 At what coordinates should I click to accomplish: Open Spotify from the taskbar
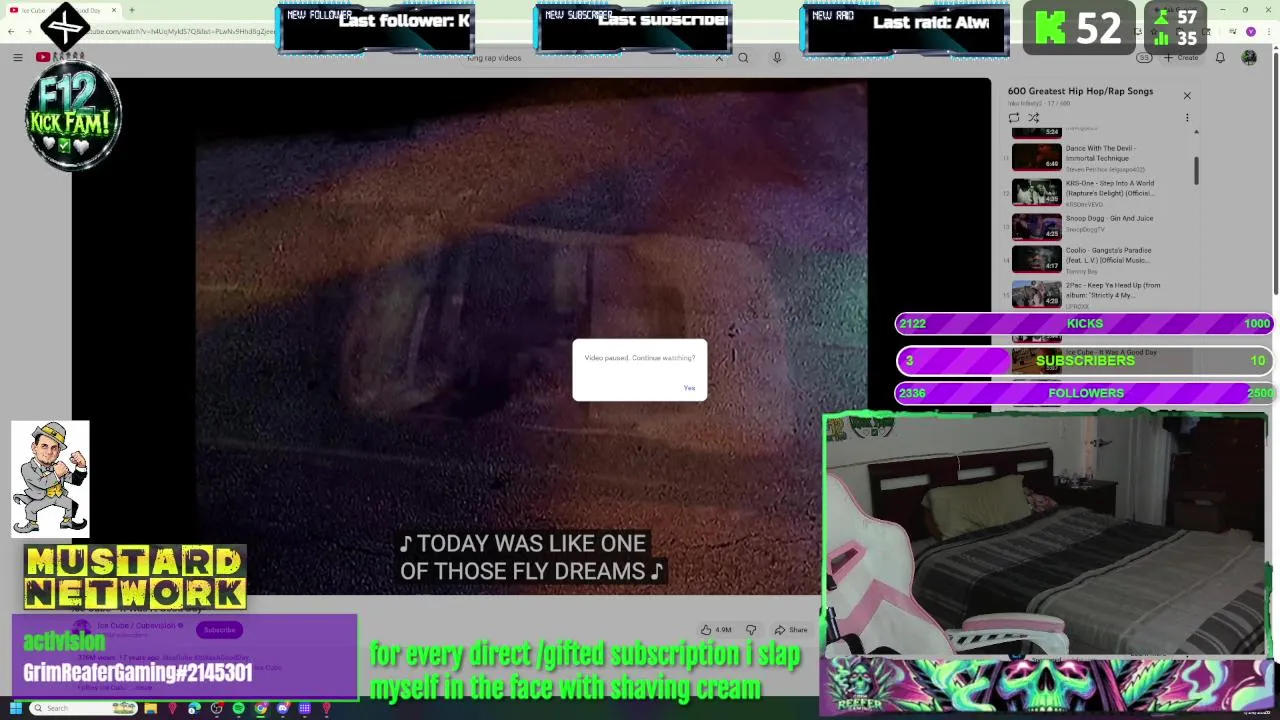[238, 709]
